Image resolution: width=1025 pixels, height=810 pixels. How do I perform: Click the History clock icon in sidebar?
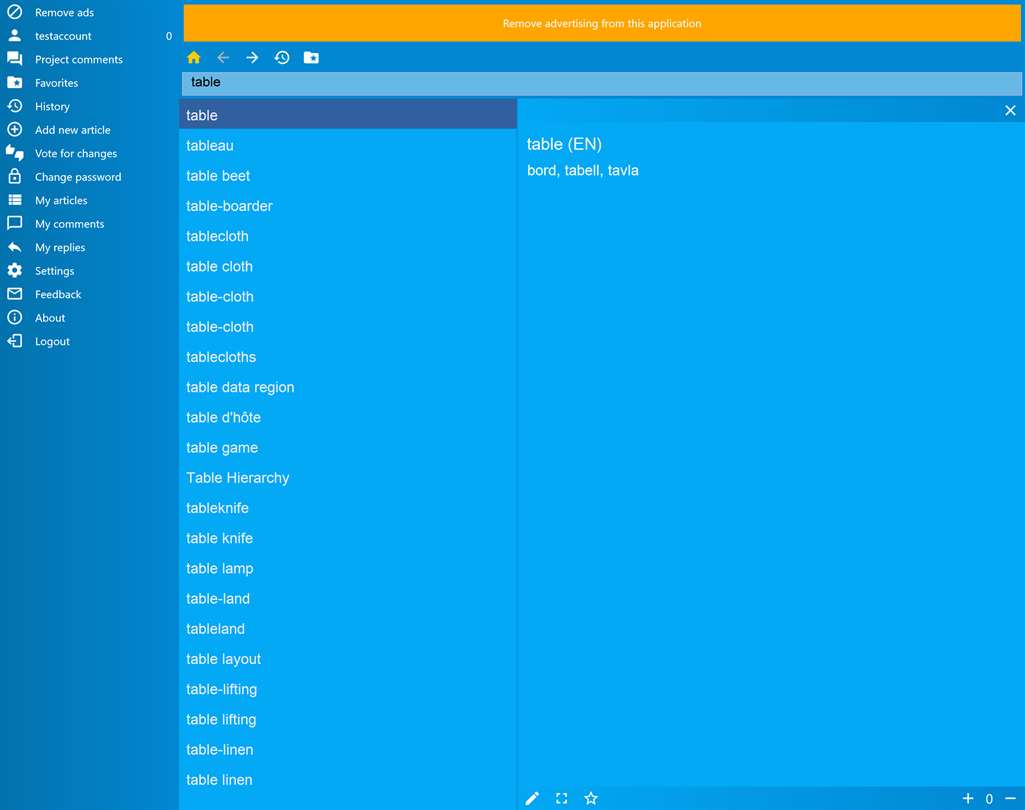pos(14,106)
